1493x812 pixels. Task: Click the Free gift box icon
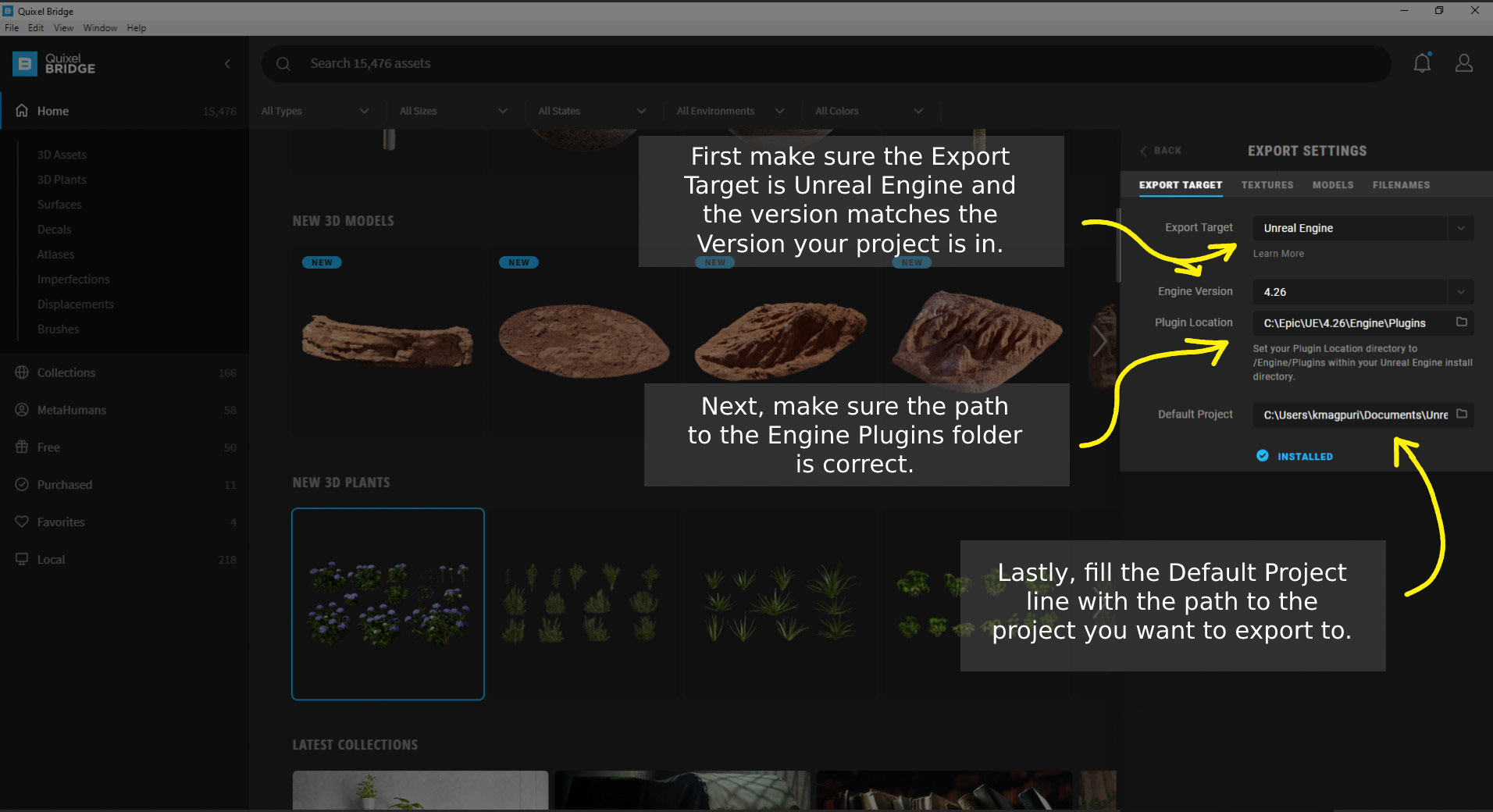[x=22, y=447]
